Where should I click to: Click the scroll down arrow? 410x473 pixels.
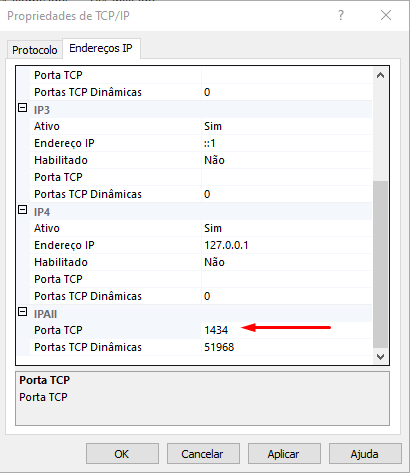tap(380, 357)
